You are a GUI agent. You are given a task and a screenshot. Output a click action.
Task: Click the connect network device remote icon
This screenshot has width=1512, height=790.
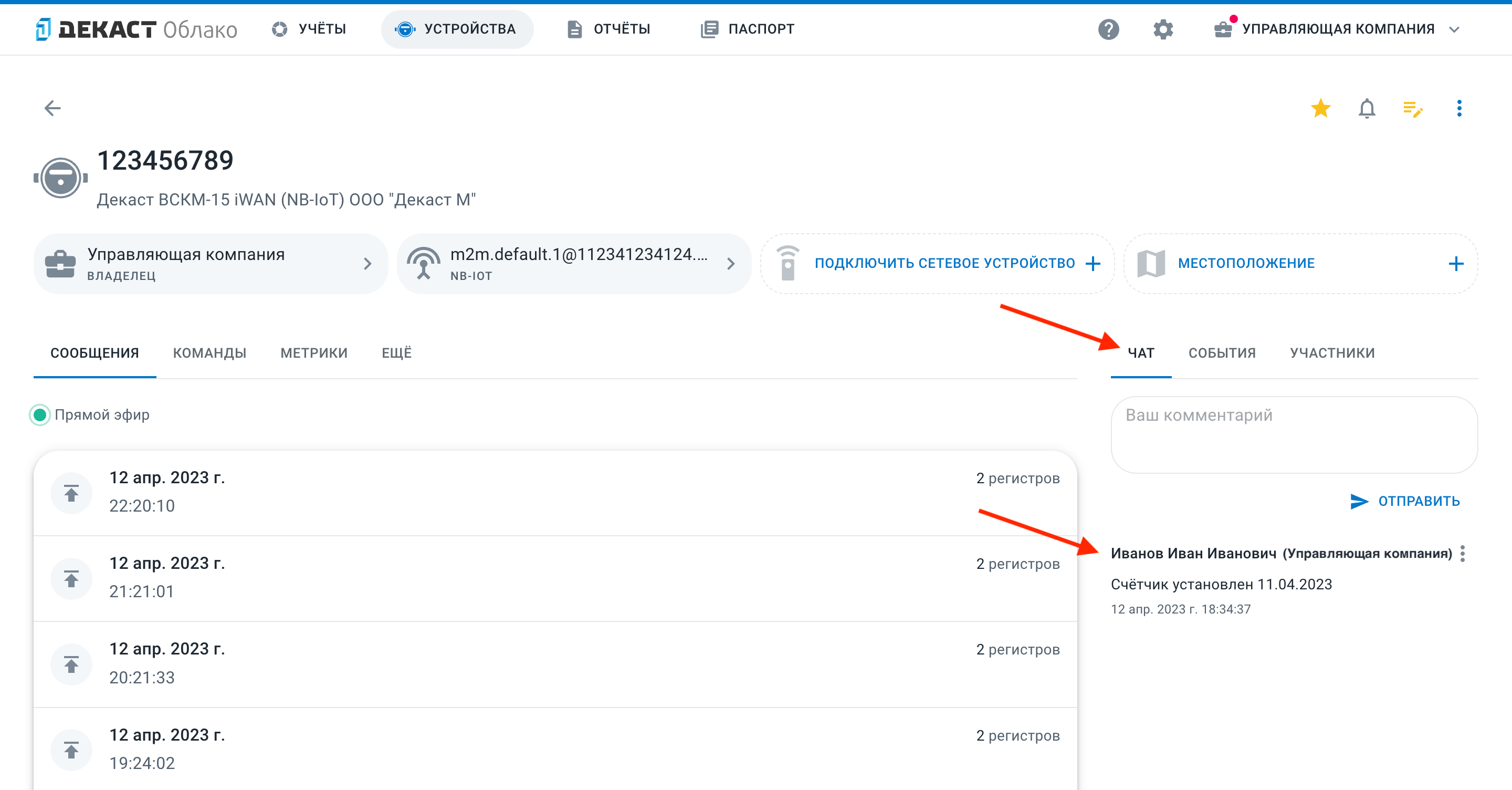(787, 263)
